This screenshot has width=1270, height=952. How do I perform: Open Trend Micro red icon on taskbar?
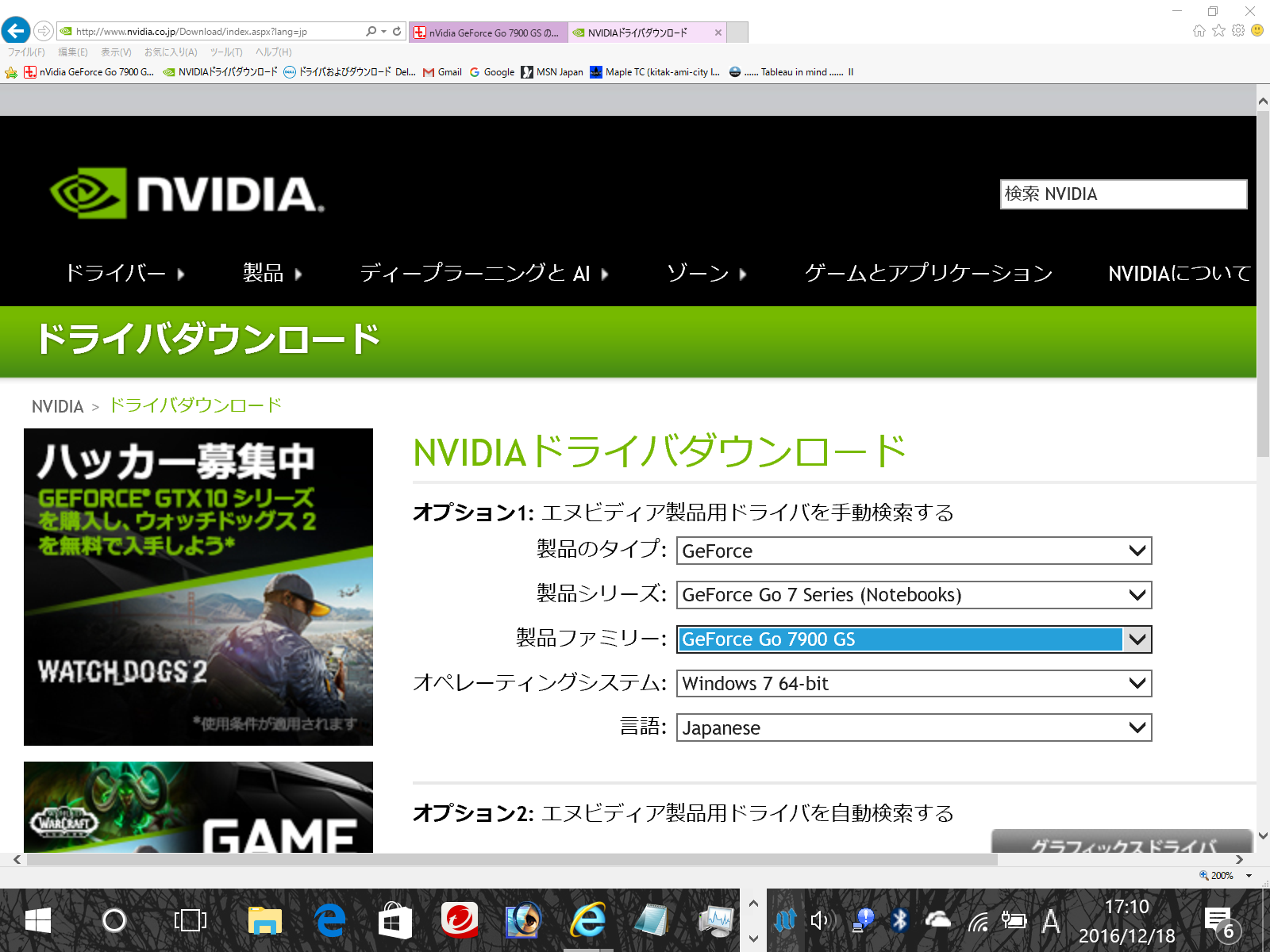(x=460, y=920)
